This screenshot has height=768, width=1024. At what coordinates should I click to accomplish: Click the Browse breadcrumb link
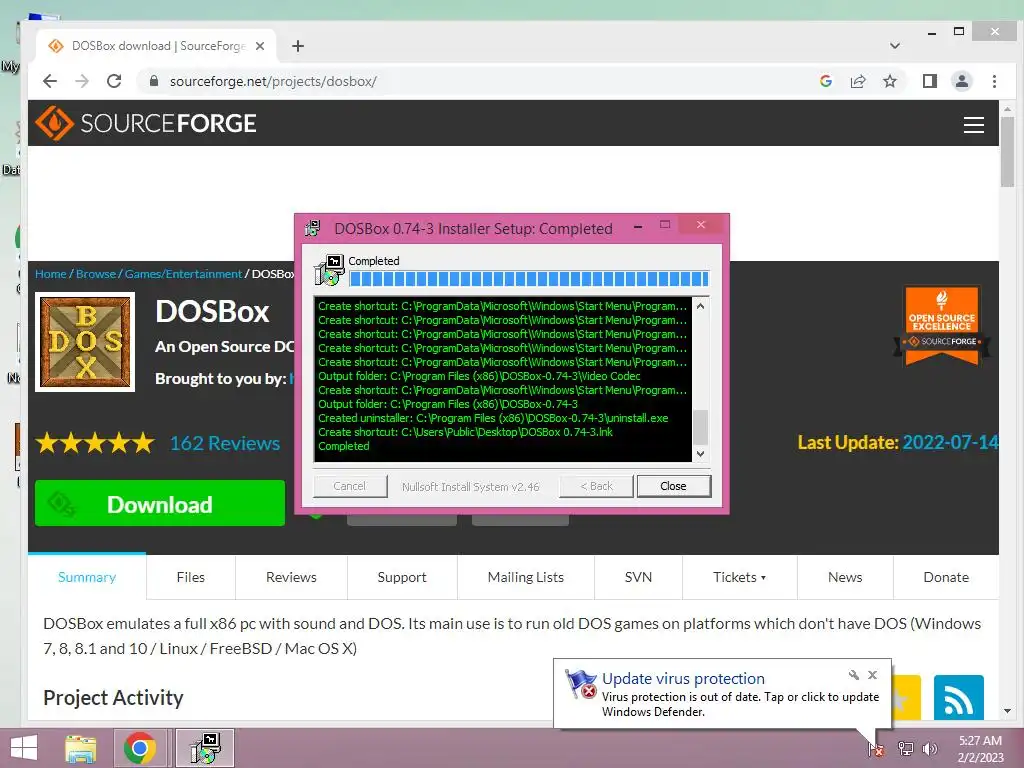click(x=96, y=274)
